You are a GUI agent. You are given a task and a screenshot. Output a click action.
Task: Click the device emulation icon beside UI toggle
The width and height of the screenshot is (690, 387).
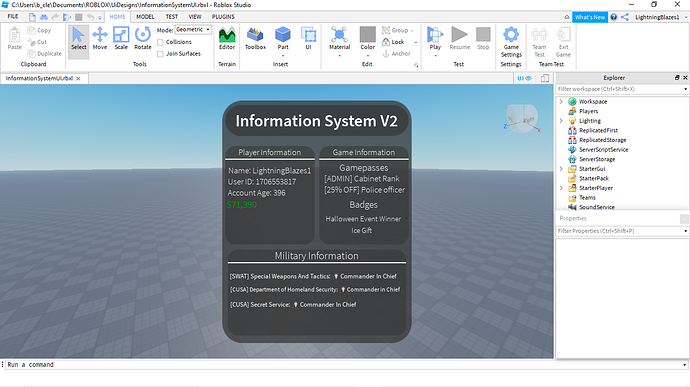(x=545, y=78)
